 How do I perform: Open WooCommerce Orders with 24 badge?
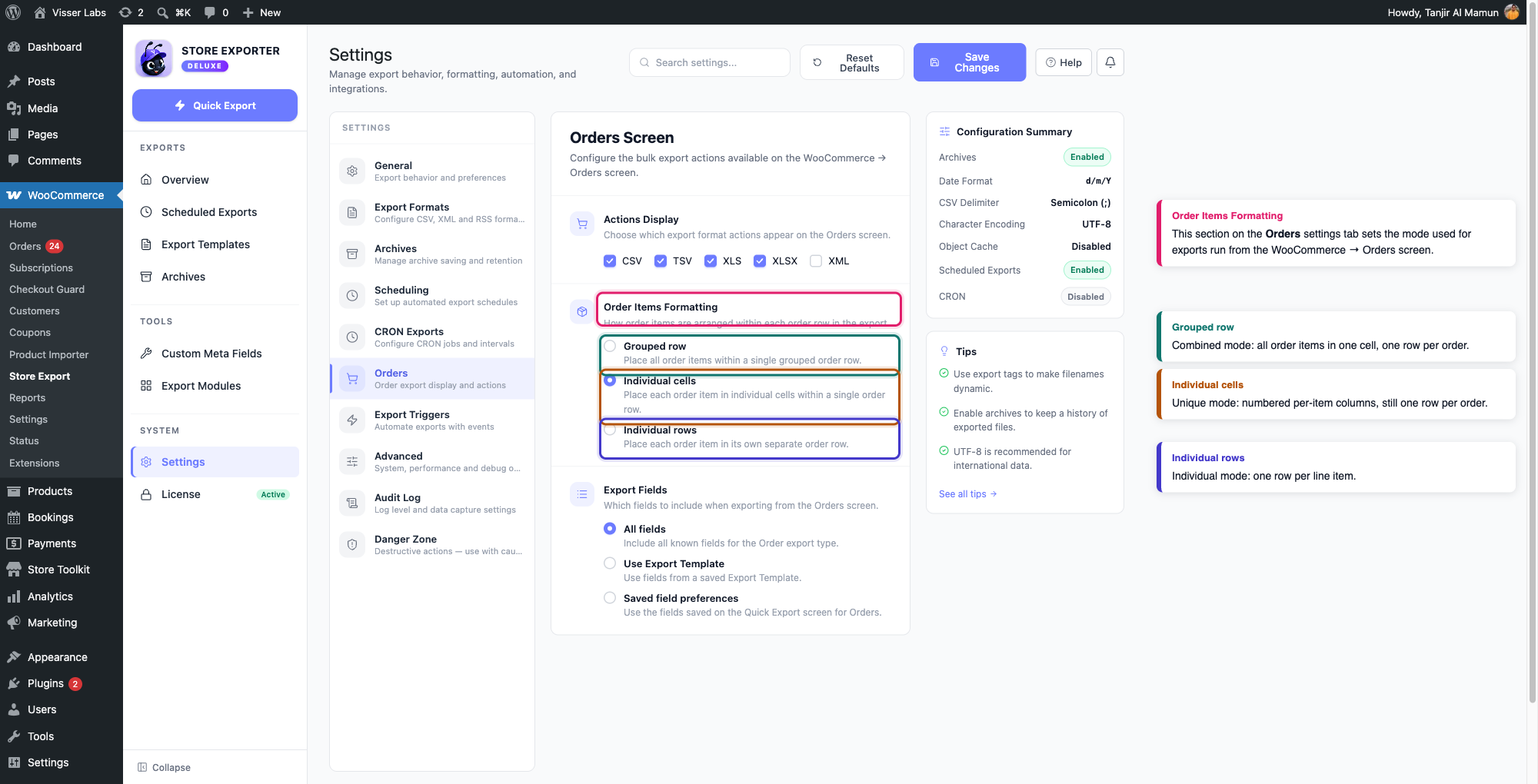pyautogui.click(x=36, y=246)
